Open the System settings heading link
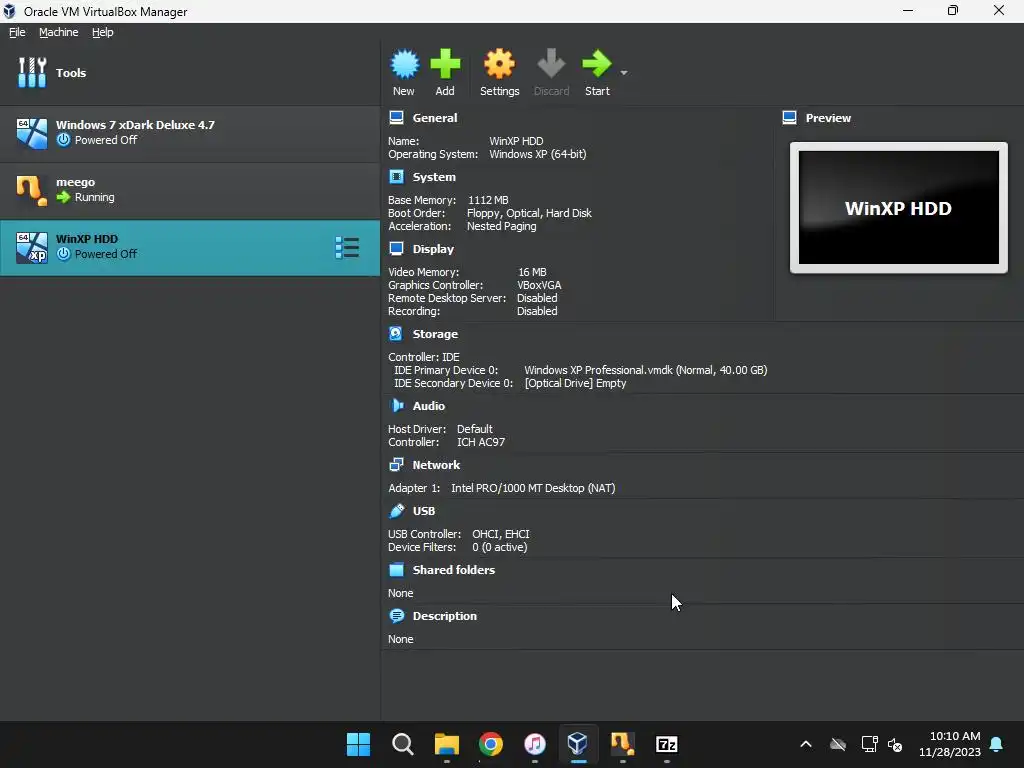Viewport: 1024px width, 768px height. click(x=434, y=177)
